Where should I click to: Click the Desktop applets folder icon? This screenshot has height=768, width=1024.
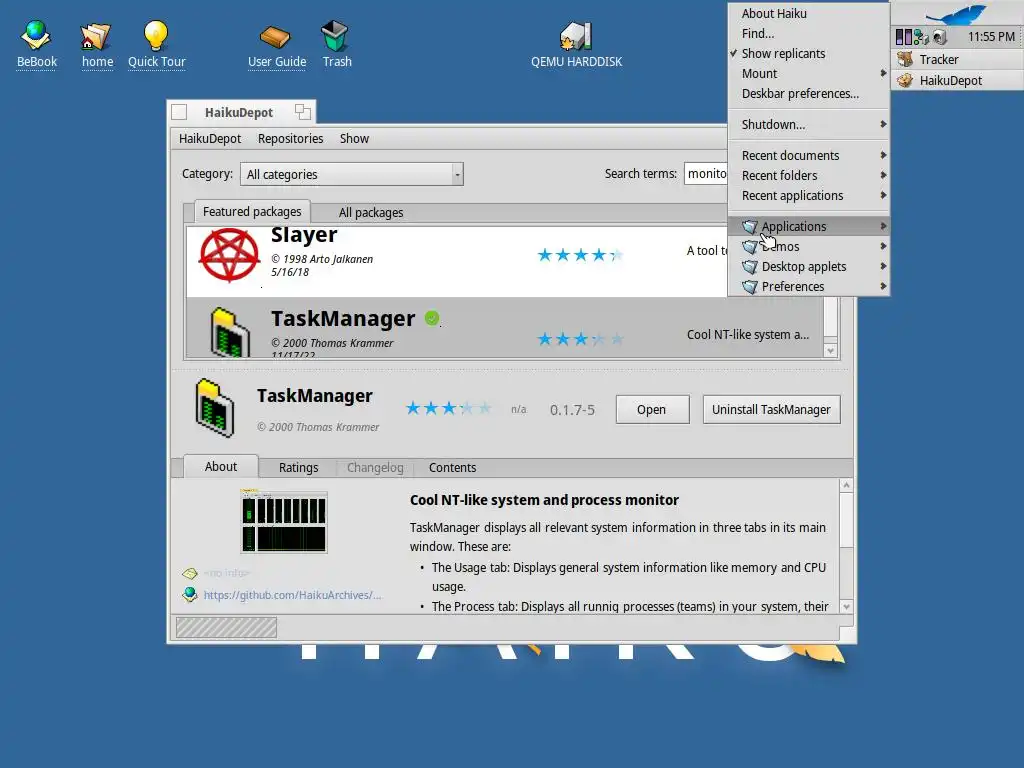pyautogui.click(x=750, y=267)
